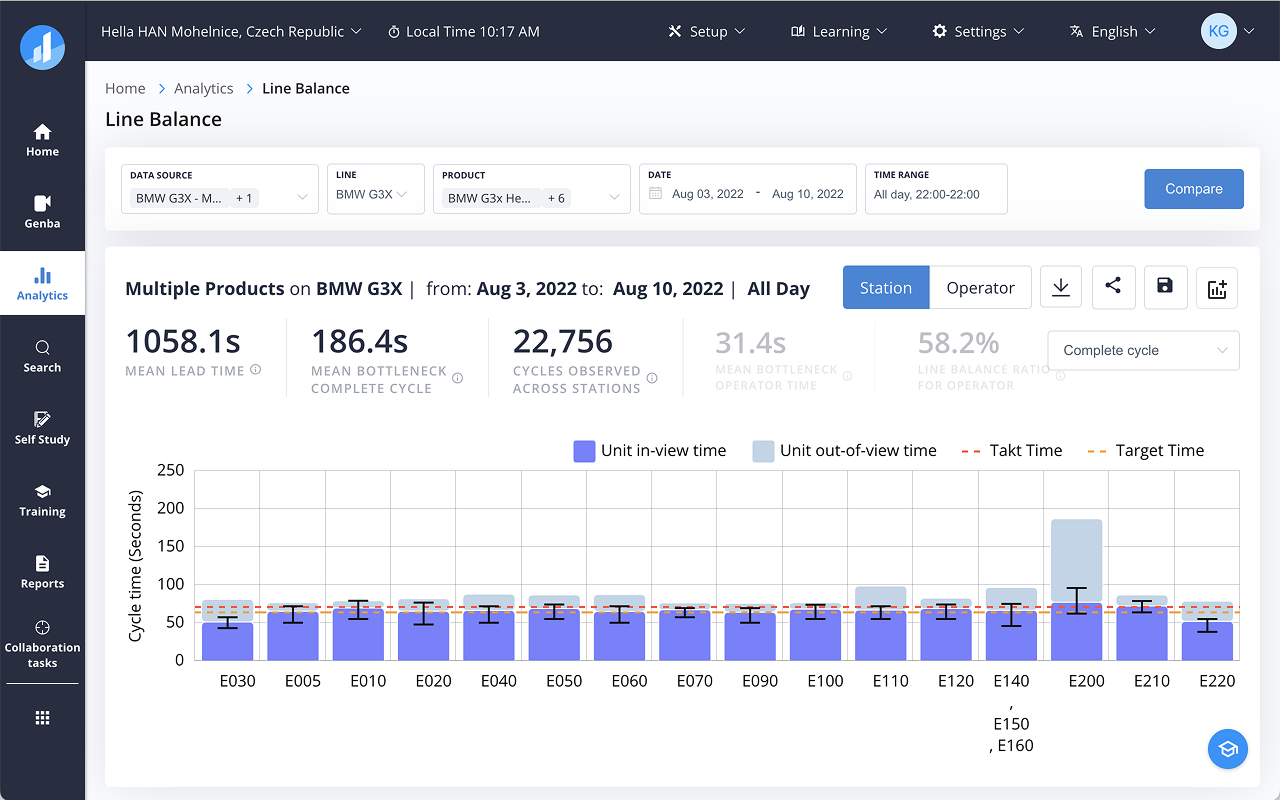Open Training in the left sidebar
This screenshot has width=1280, height=800.
coord(42,500)
